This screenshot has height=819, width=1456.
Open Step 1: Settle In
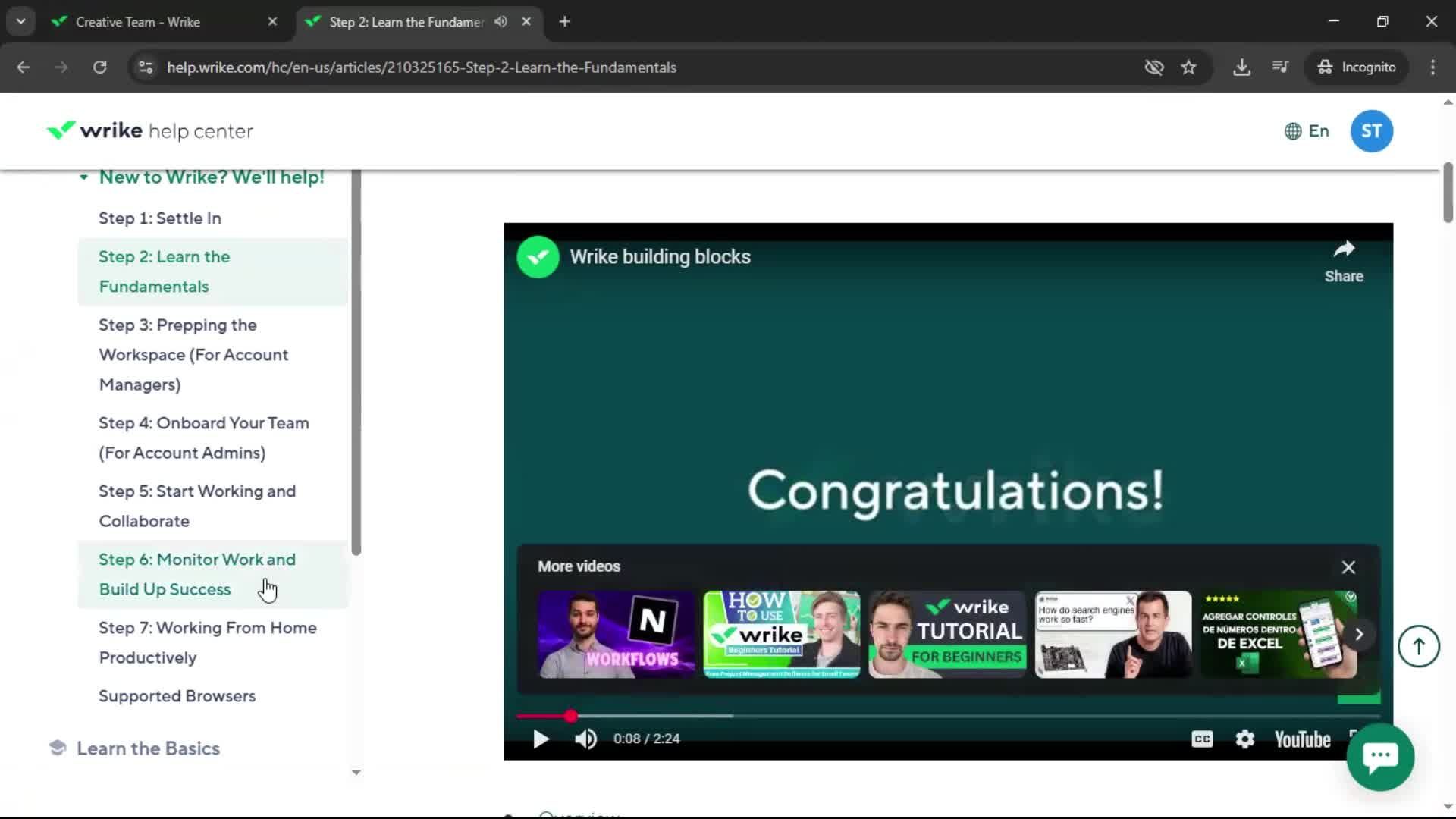[160, 218]
